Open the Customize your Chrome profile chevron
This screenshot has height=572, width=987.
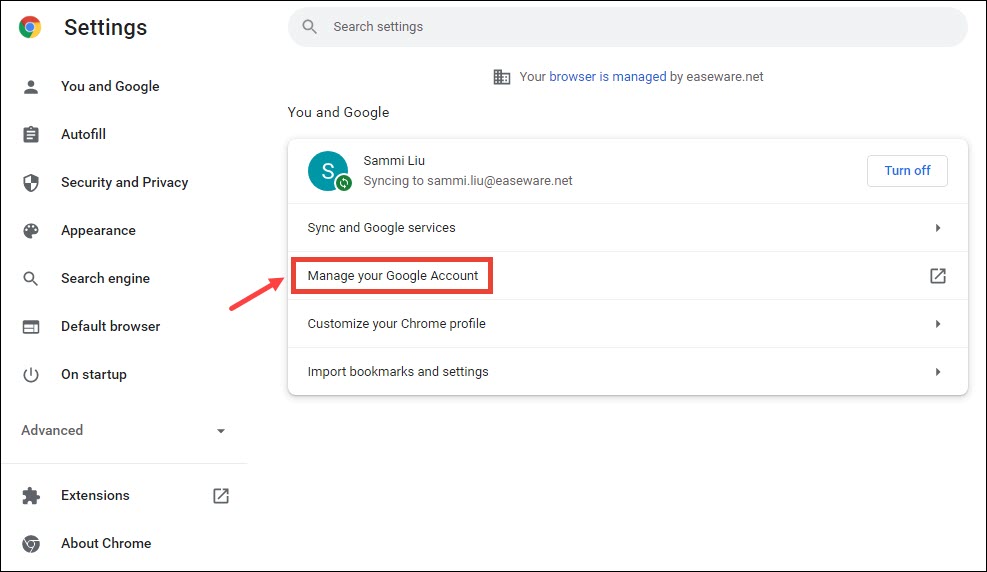click(x=938, y=324)
